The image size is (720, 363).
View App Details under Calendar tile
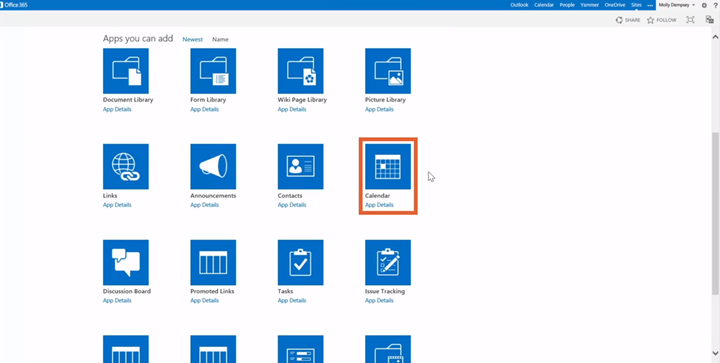(379, 205)
